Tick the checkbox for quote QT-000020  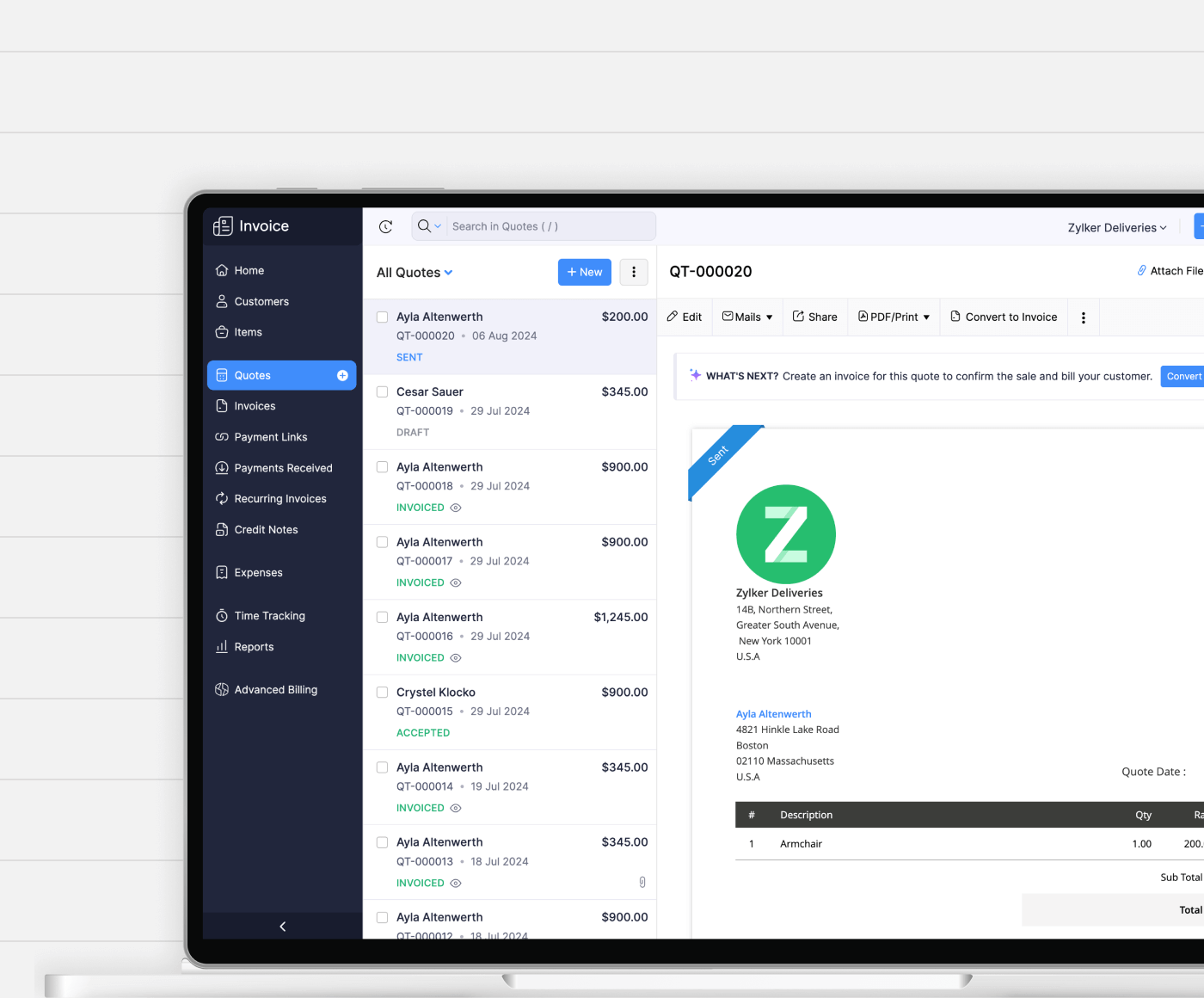[383, 317]
